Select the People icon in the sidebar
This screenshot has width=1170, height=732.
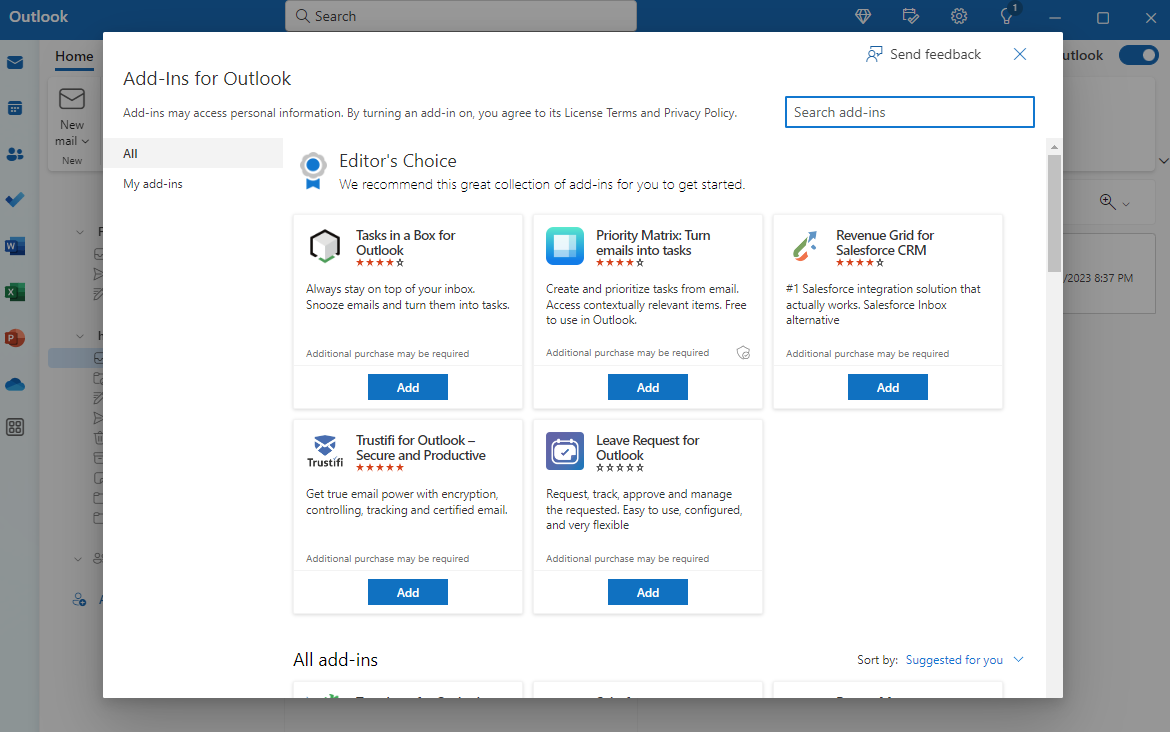coord(14,153)
